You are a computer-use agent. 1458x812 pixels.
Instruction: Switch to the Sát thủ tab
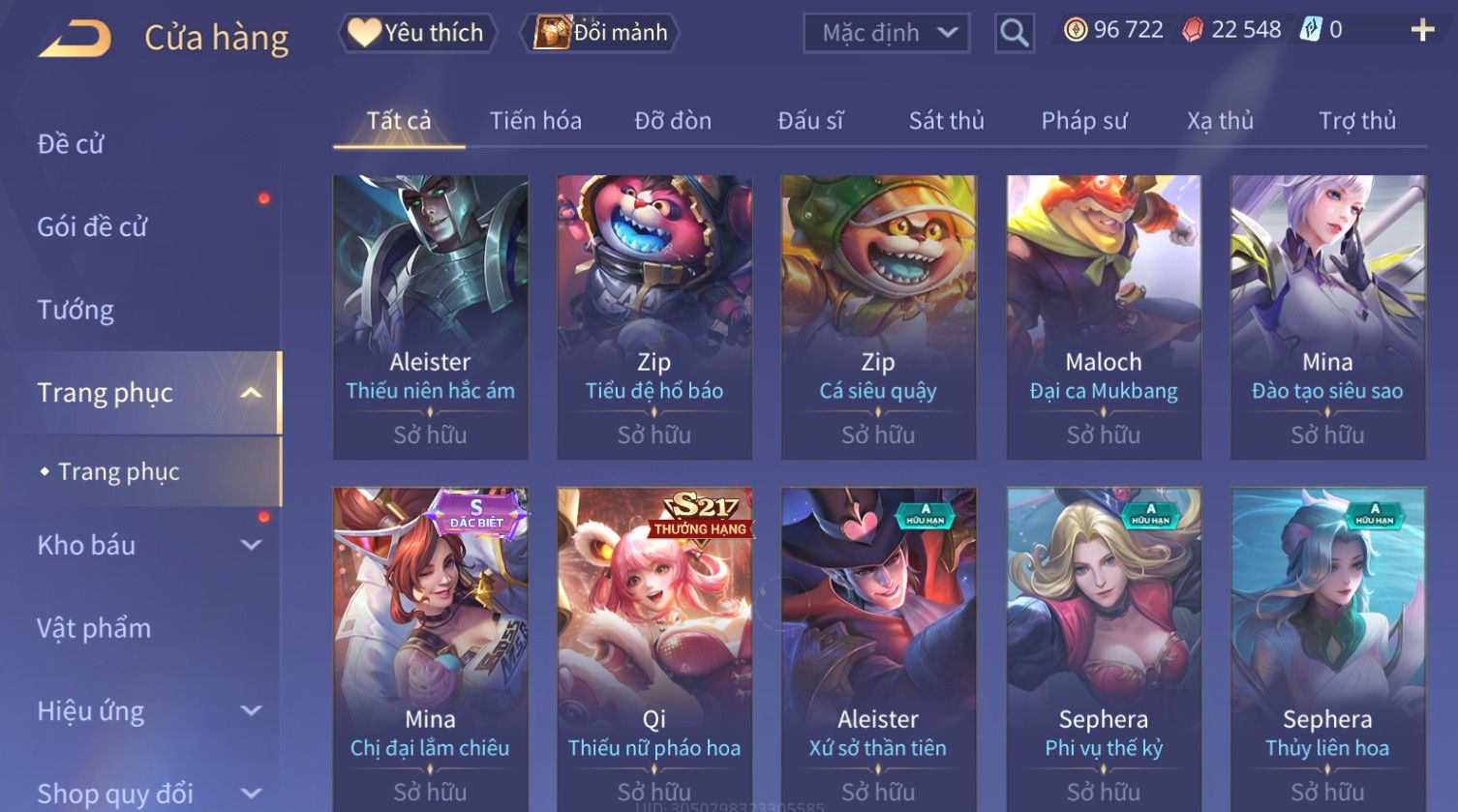pyautogui.click(x=946, y=121)
